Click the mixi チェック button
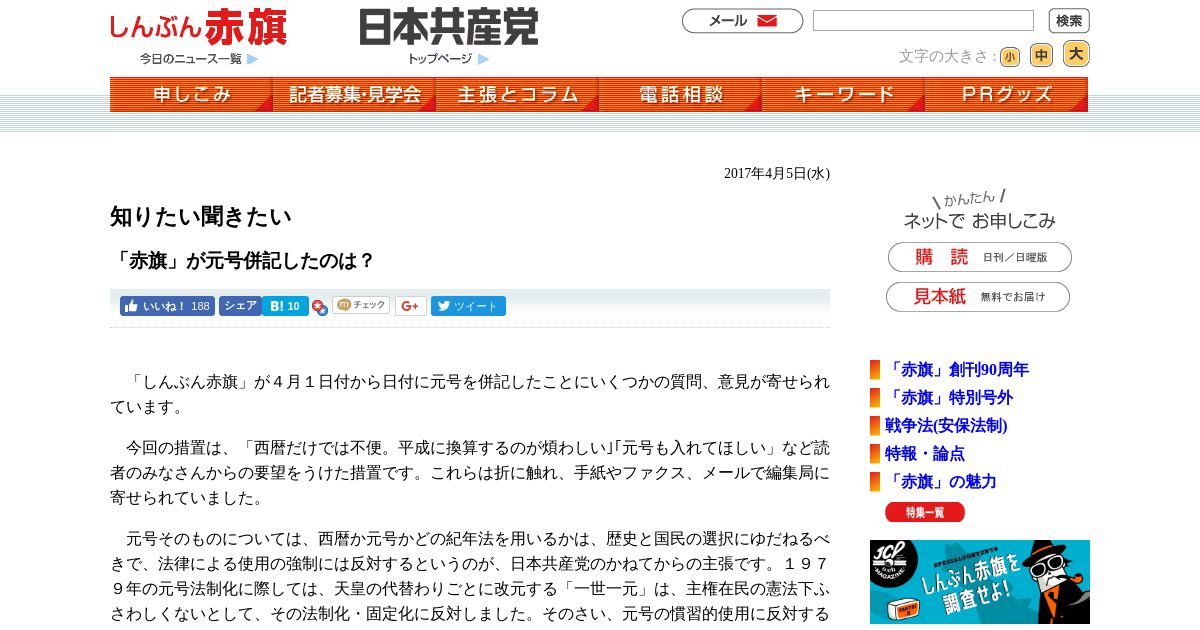The width and height of the screenshot is (1200, 630). [x=361, y=305]
